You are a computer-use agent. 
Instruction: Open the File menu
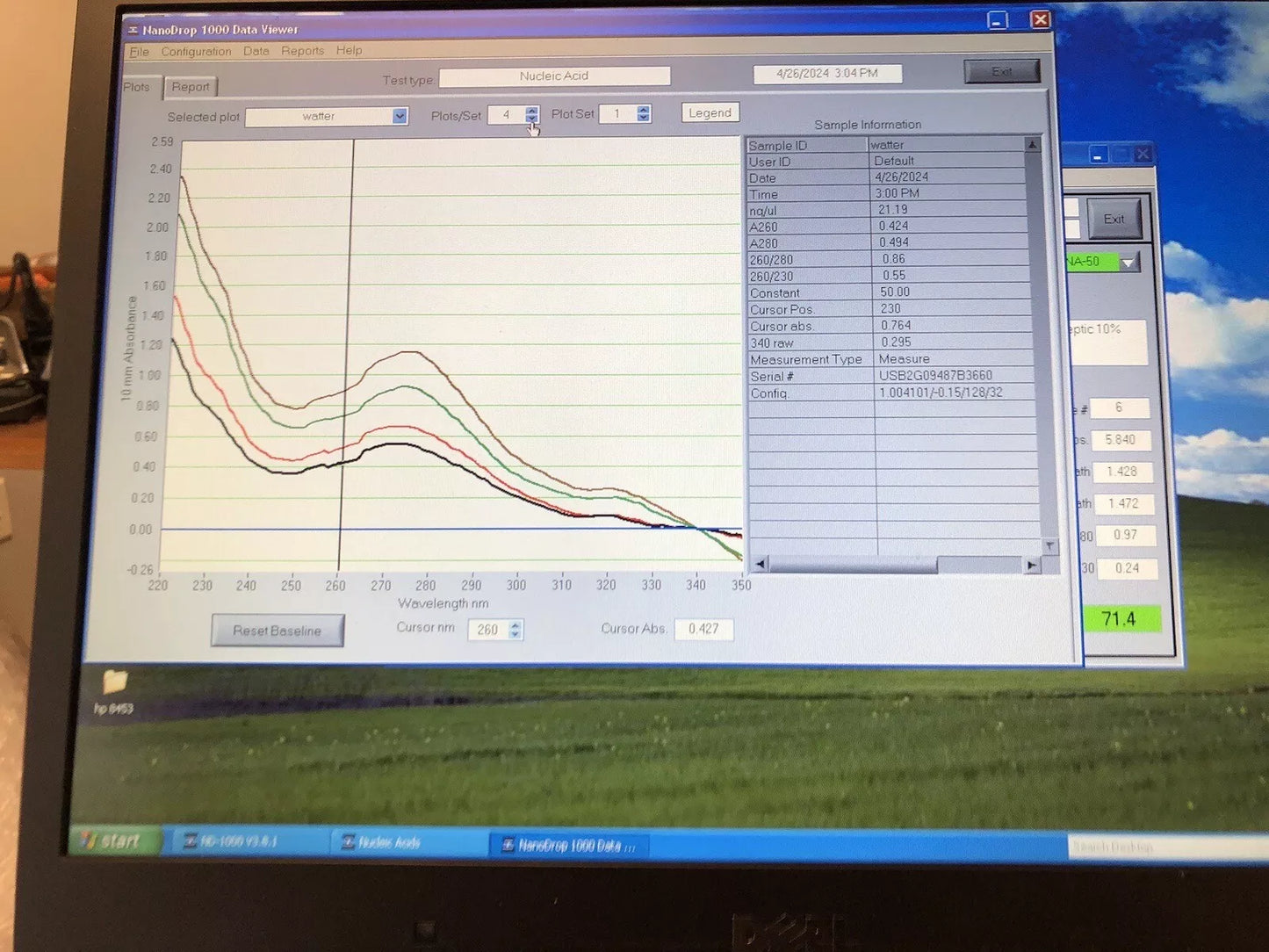(139, 52)
